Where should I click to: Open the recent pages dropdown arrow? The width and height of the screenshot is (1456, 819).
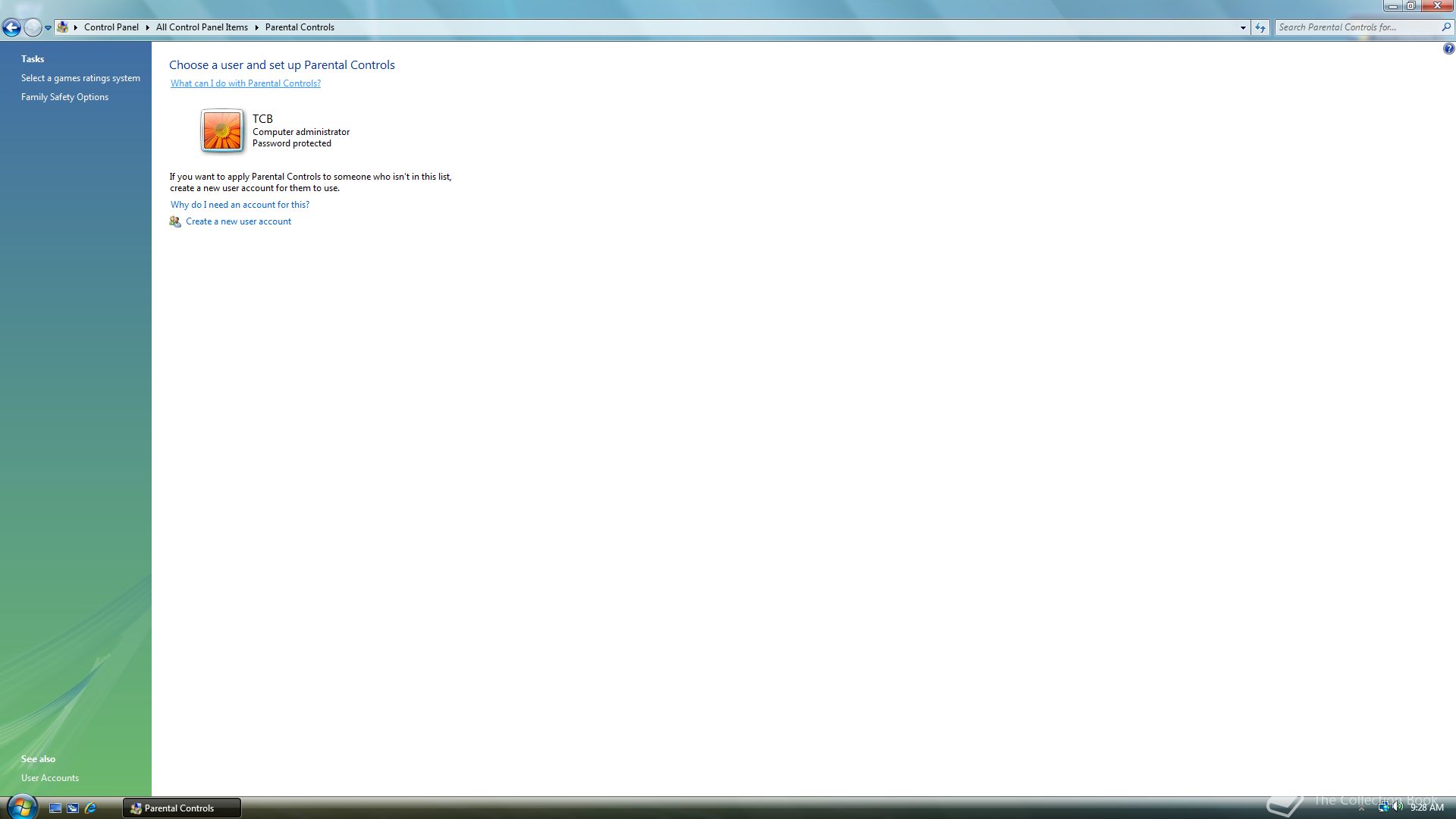(x=48, y=28)
